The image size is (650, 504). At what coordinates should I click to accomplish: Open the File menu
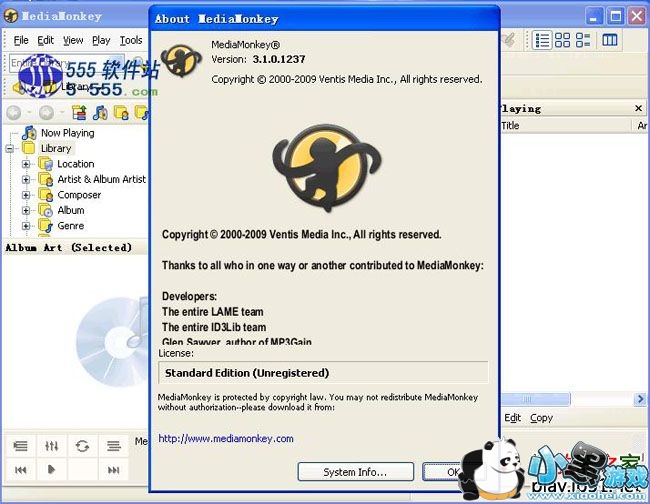pyautogui.click(x=21, y=40)
